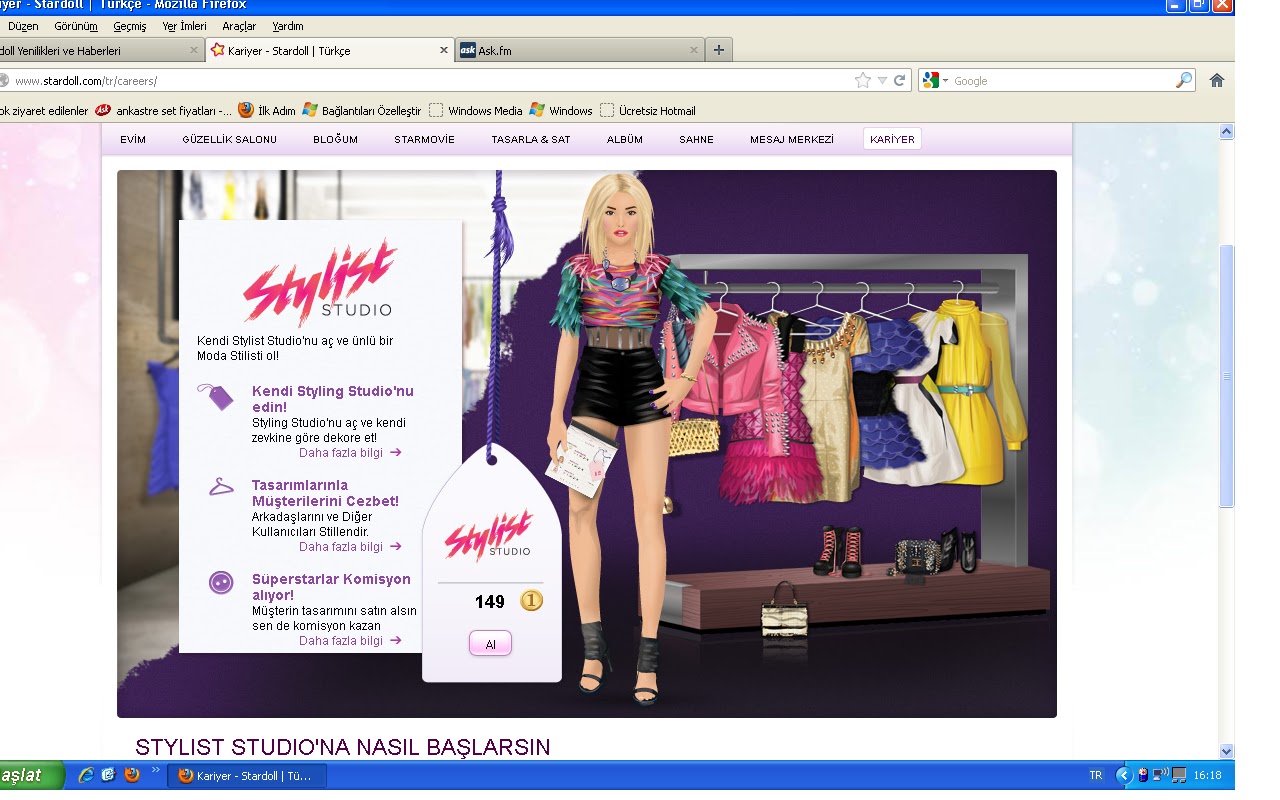Open the Görünüm menu
Image resolution: width=1280 pixels, height=800 pixels.
click(x=76, y=26)
